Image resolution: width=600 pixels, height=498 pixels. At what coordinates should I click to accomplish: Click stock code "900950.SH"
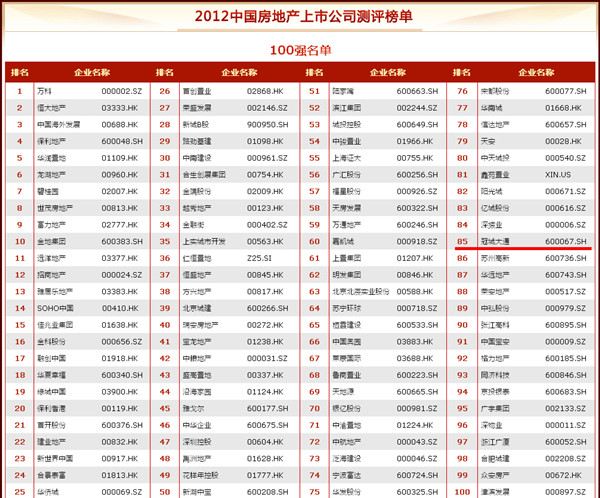point(267,125)
